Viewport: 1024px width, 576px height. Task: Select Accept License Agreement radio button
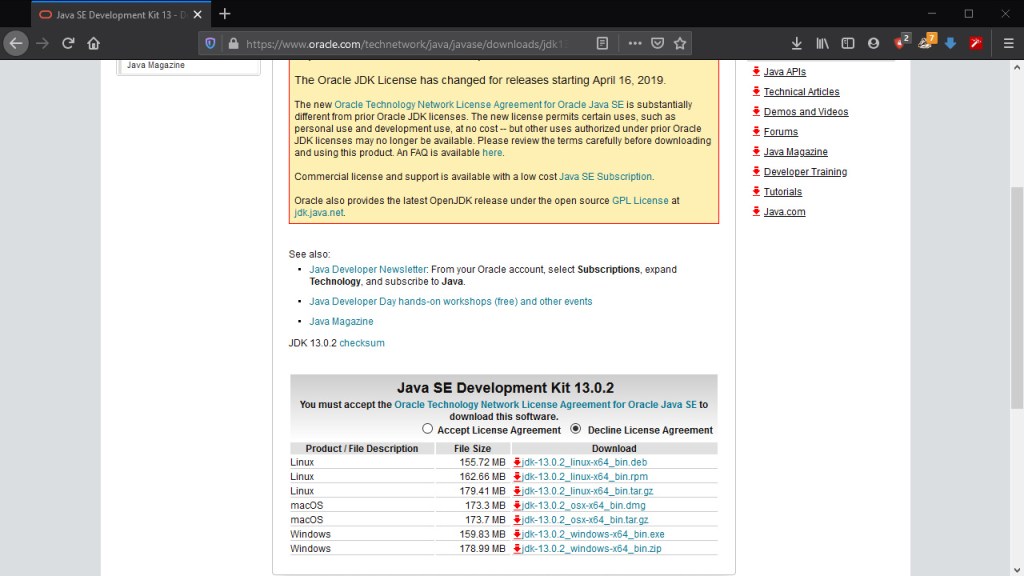[x=428, y=429]
